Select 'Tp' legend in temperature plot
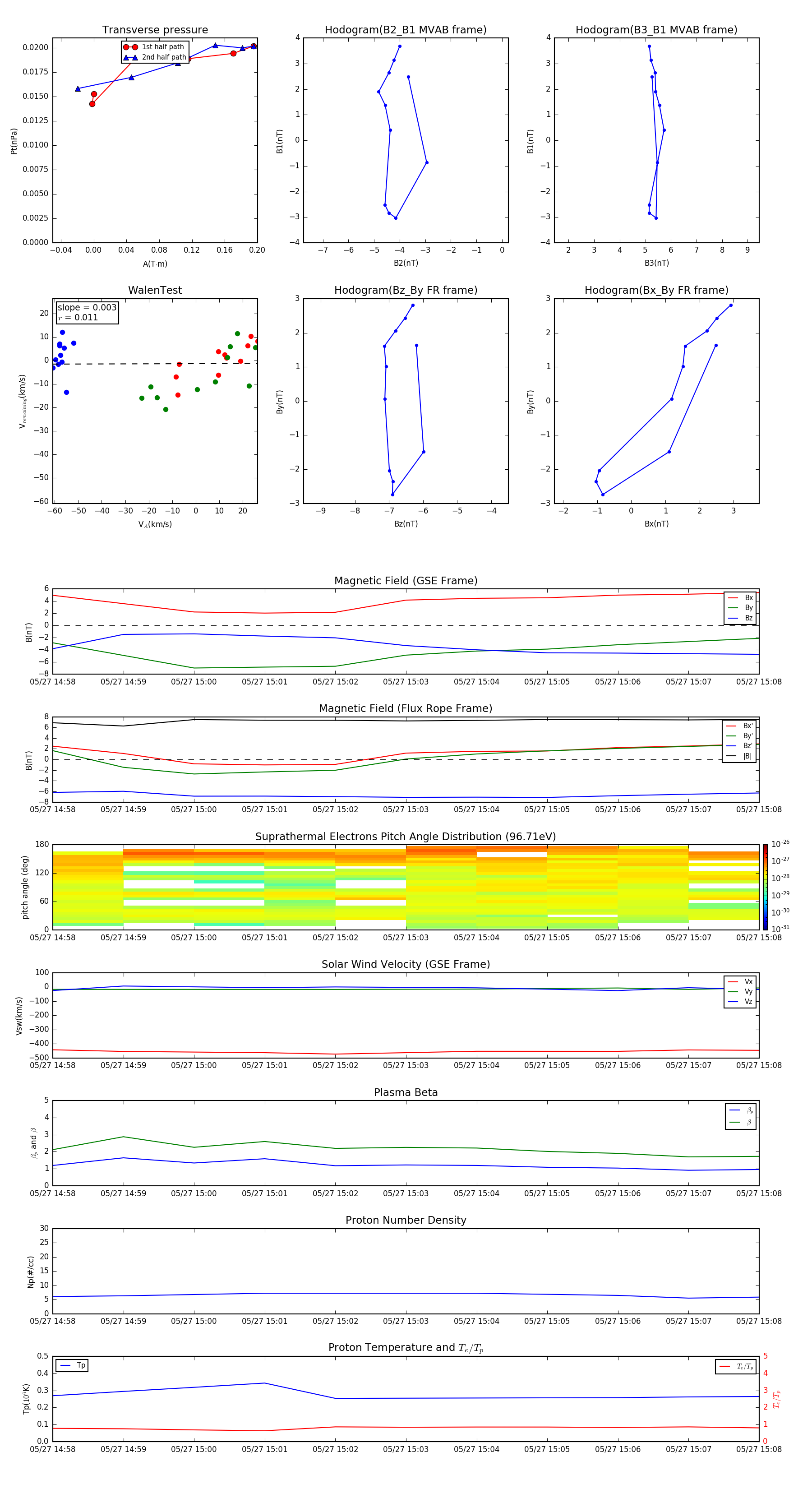Screen dimensions: 812x1489 72,1365
